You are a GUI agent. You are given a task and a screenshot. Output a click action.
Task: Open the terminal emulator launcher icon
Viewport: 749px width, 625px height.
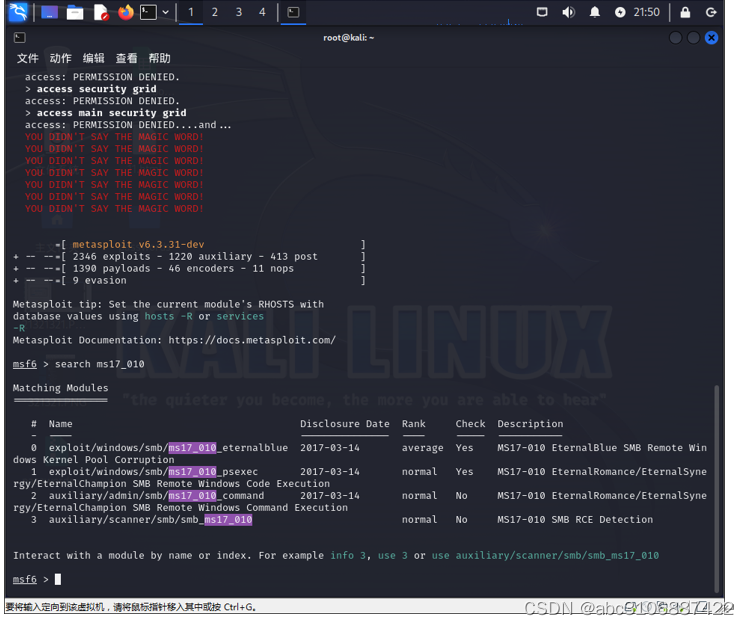(148, 12)
